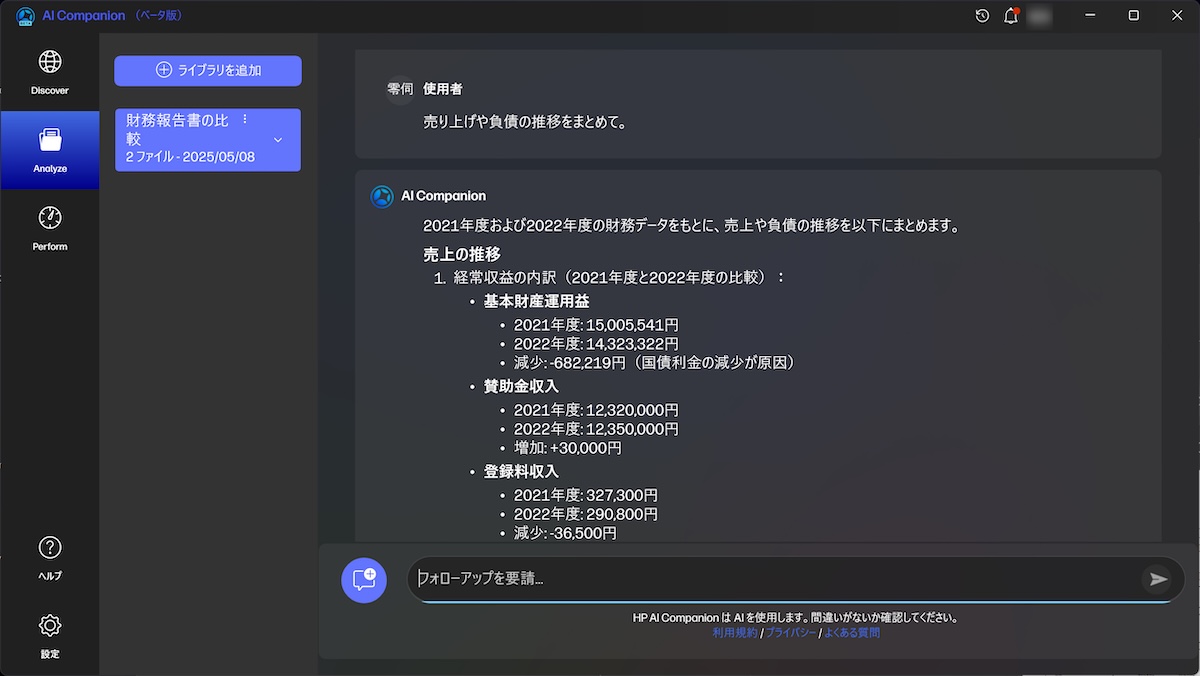1200x676 pixels.
Task: Send the message with arrow button
Action: [1158, 579]
